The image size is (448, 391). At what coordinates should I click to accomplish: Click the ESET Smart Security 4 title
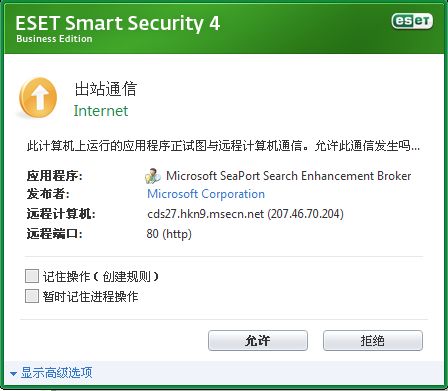[x=118, y=23]
